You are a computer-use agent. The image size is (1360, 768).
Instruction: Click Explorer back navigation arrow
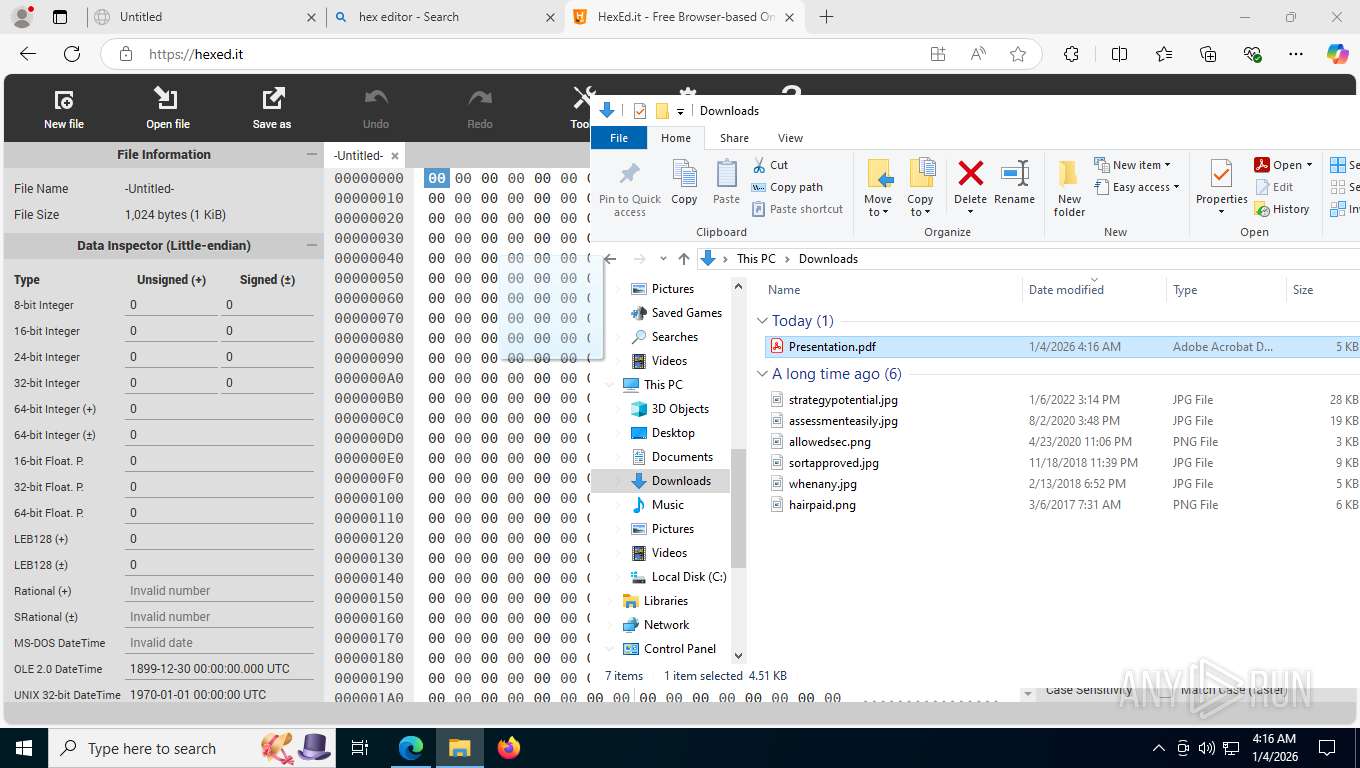[610, 259]
